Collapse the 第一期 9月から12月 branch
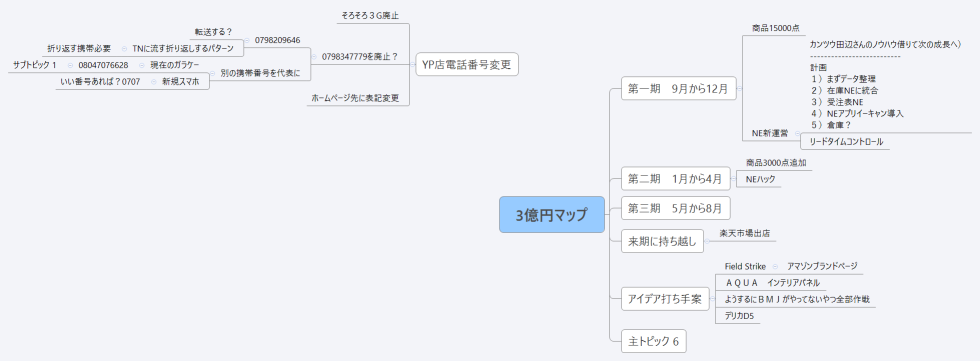This screenshot has height=361, width=980. point(740,89)
